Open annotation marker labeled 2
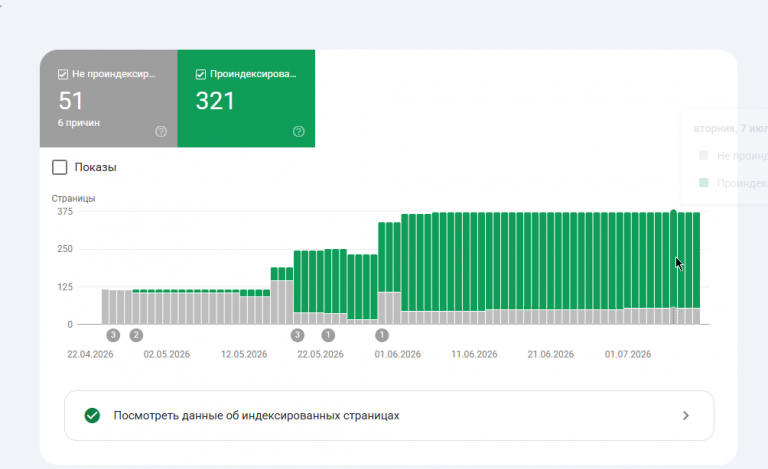 coord(136,335)
